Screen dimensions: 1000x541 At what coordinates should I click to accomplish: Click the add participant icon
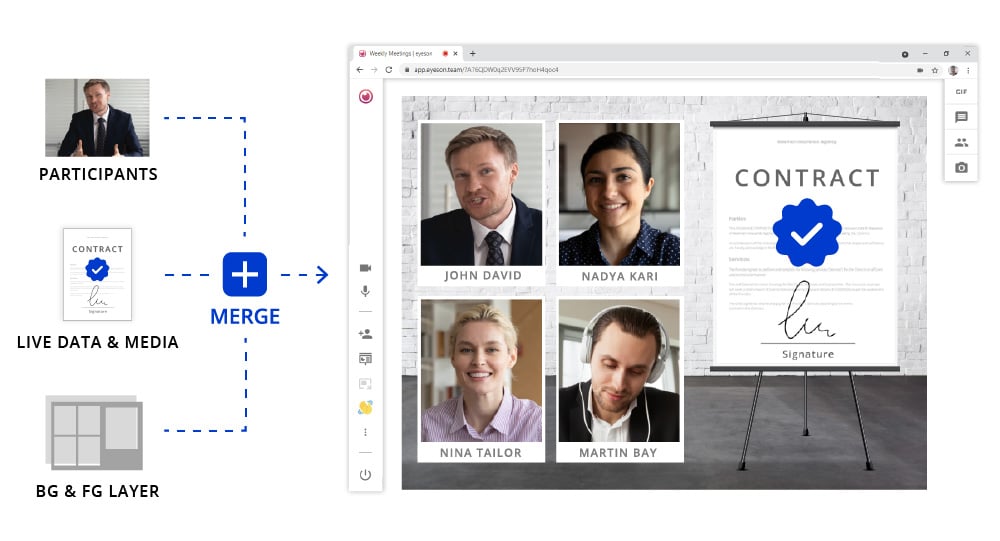tap(365, 334)
